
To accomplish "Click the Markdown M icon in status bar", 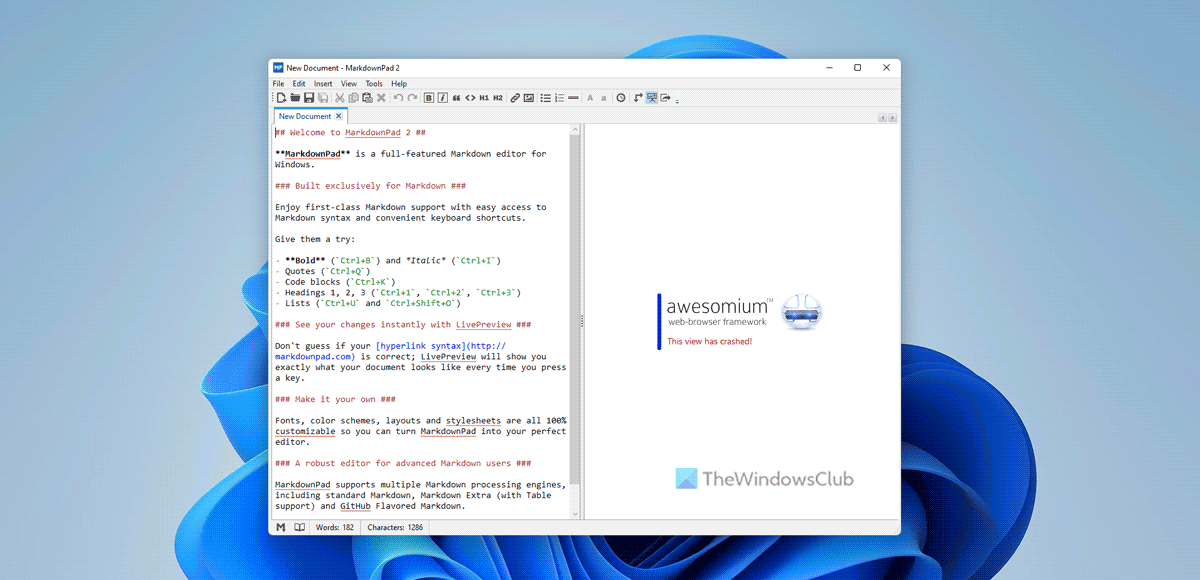I will coord(280,527).
